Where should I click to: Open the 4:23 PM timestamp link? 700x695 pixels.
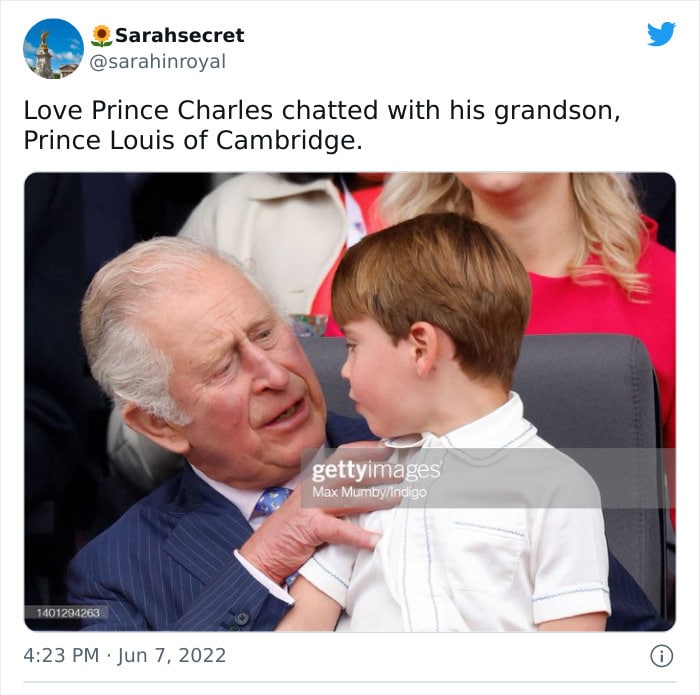coord(61,656)
